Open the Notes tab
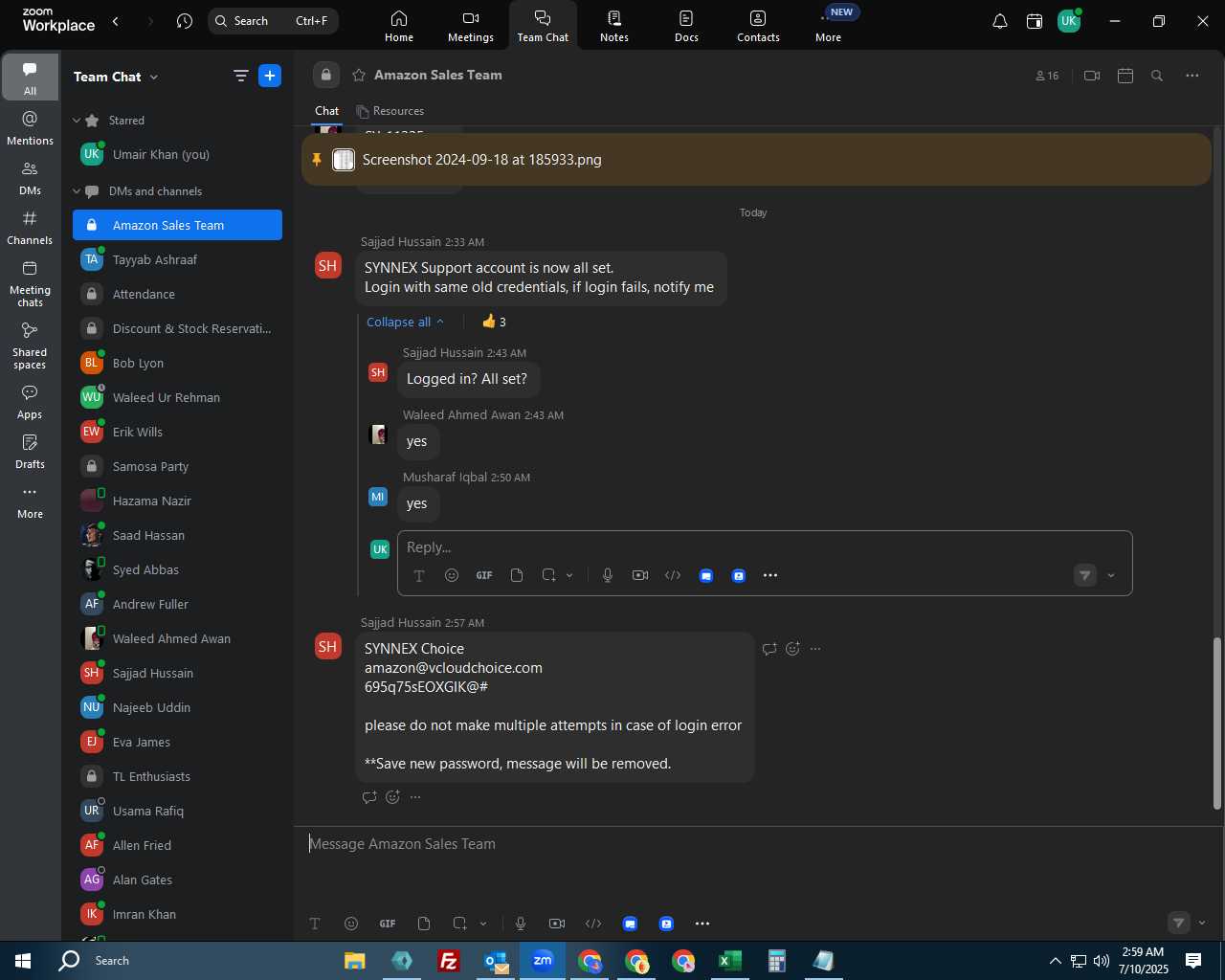Image resolution: width=1225 pixels, height=980 pixels. coord(614,26)
